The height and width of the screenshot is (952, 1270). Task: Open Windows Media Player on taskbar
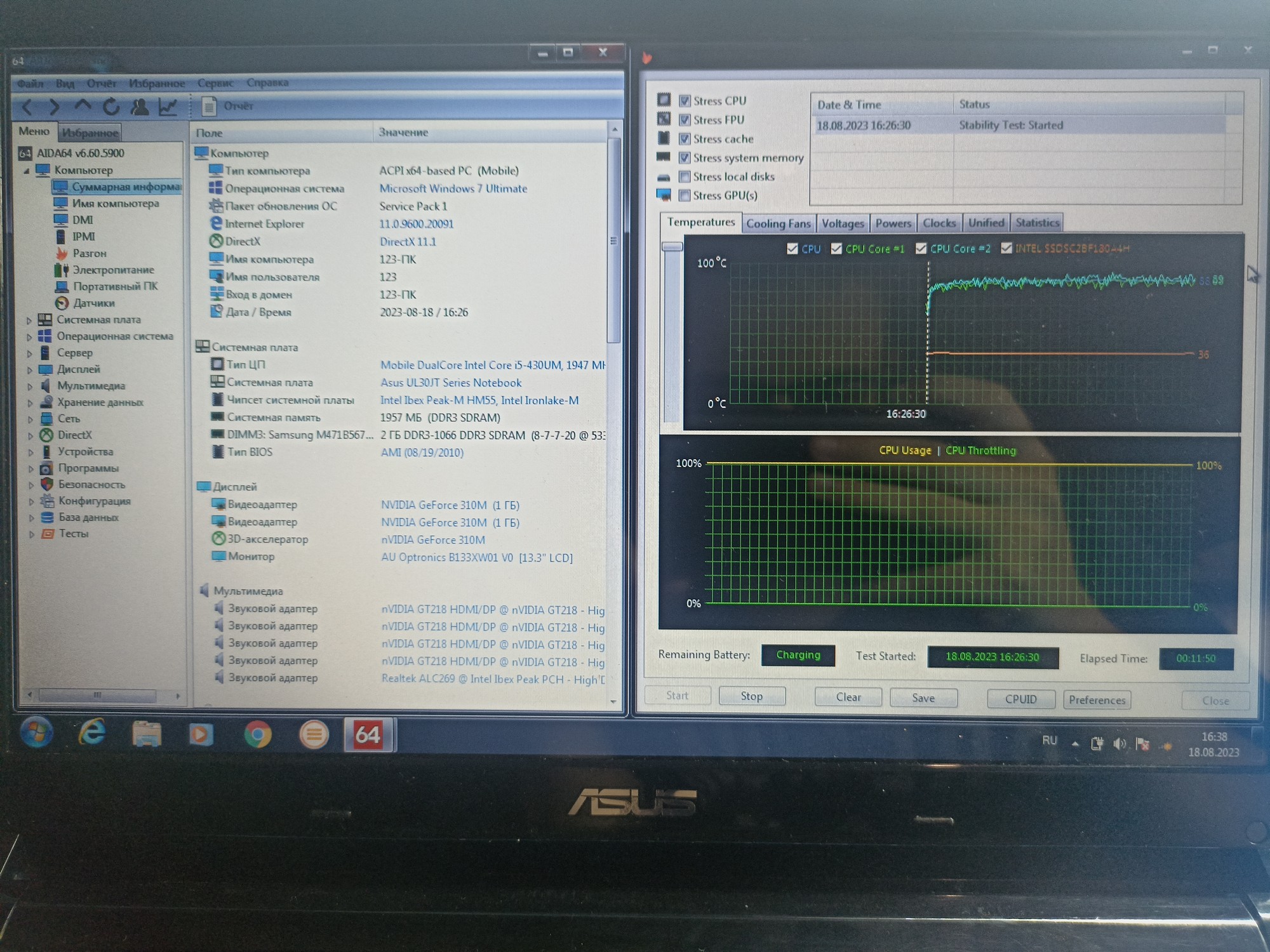click(201, 734)
